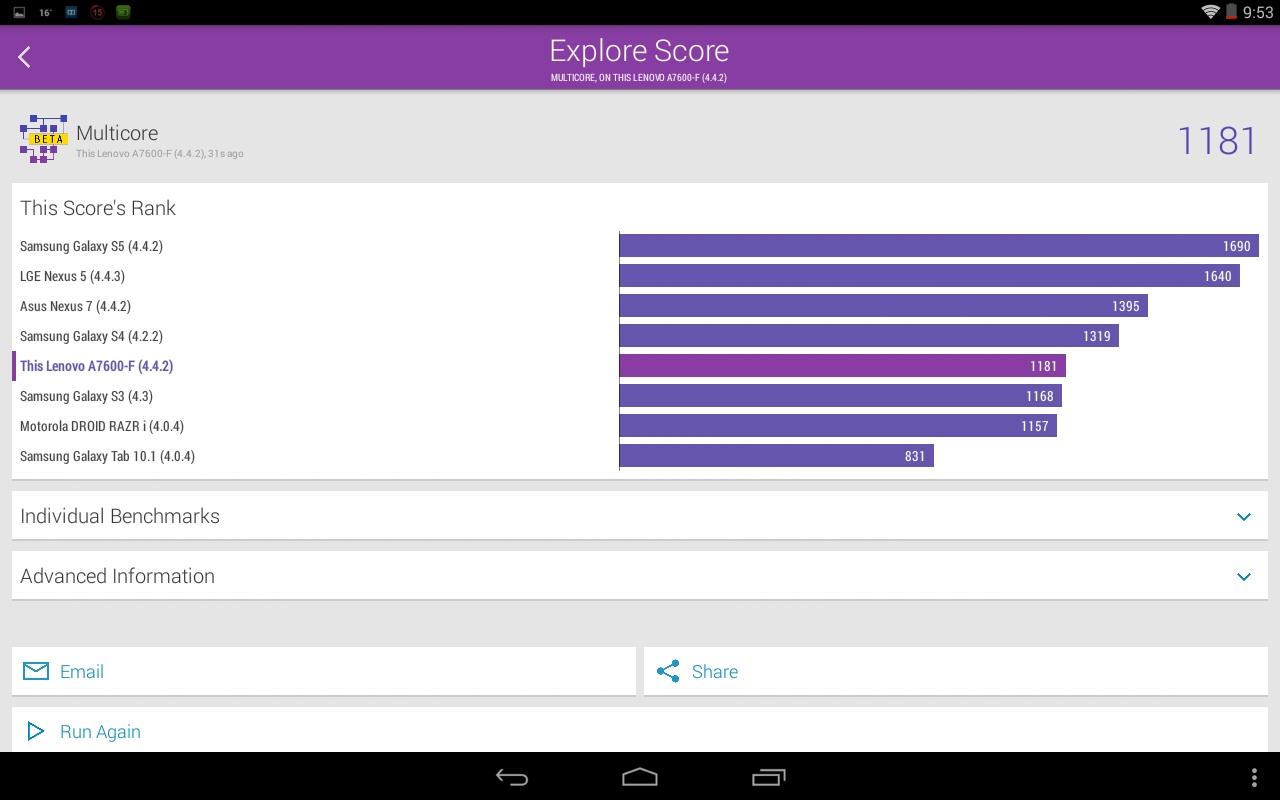Viewport: 1280px width, 800px height.
Task: Tap the Samsung Galaxy Tab 10.1 row
Action: [107, 456]
